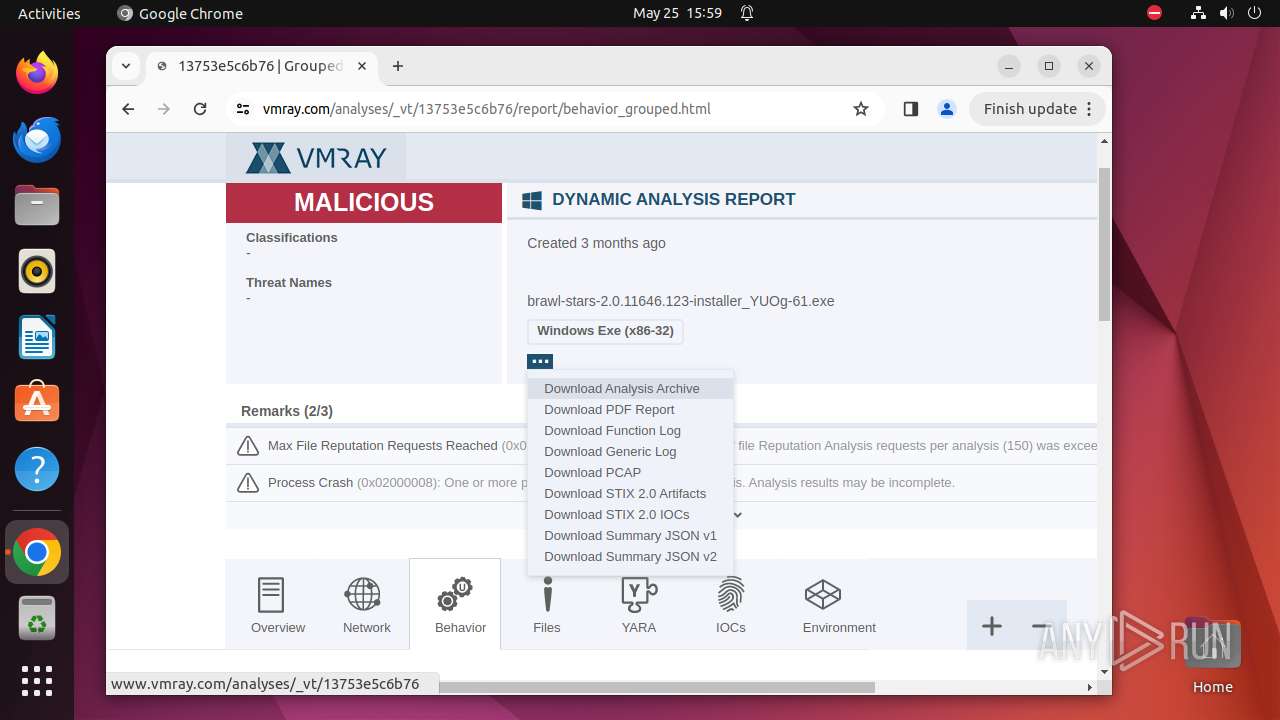The image size is (1280, 720).
Task: Open site information icon in address bar
Action: [243, 109]
